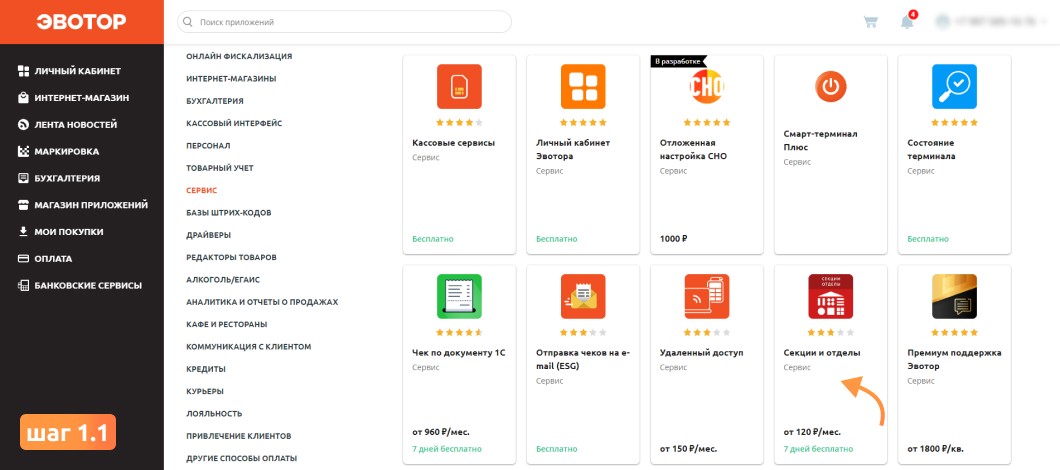The height and width of the screenshot is (470, 1060).
Task: Click the Премиум поддержка Эвотор icon
Action: (954, 296)
